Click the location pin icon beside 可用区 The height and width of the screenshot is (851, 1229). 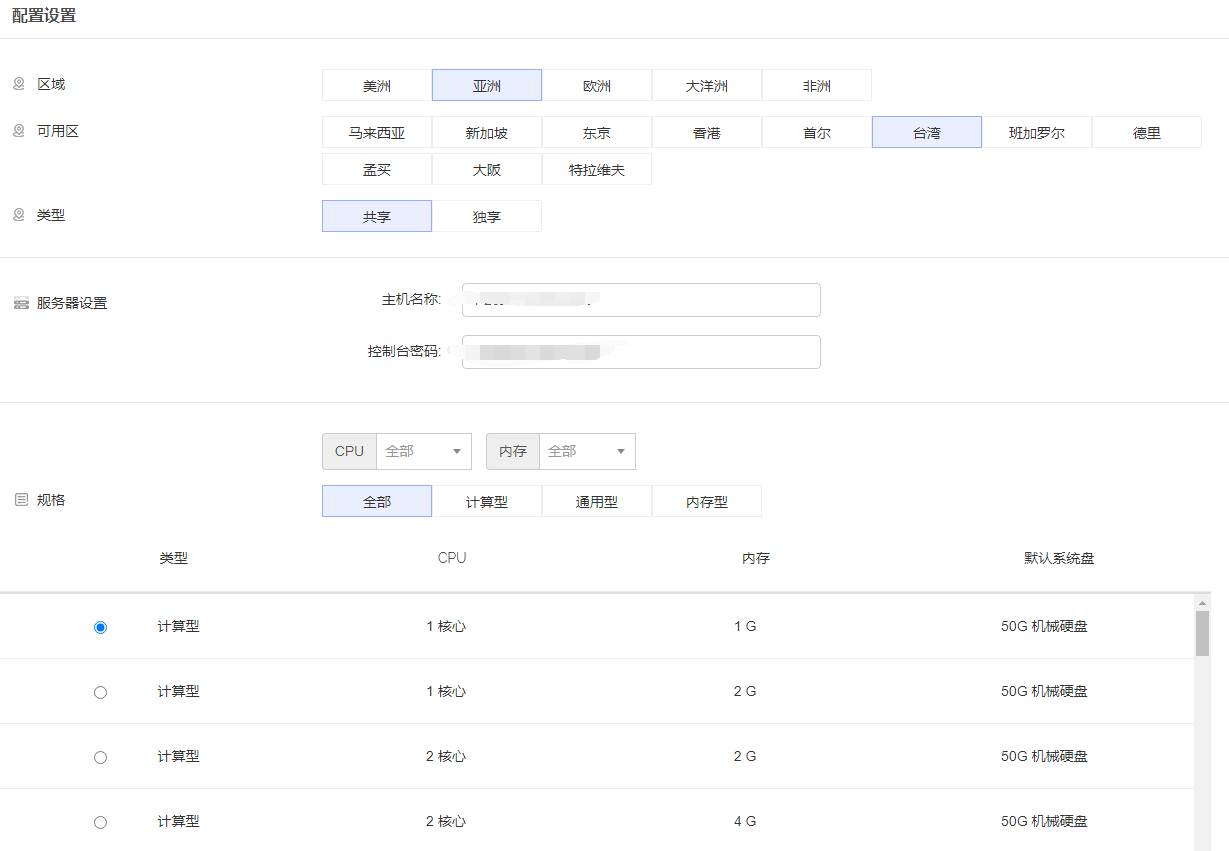click(19, 131)
